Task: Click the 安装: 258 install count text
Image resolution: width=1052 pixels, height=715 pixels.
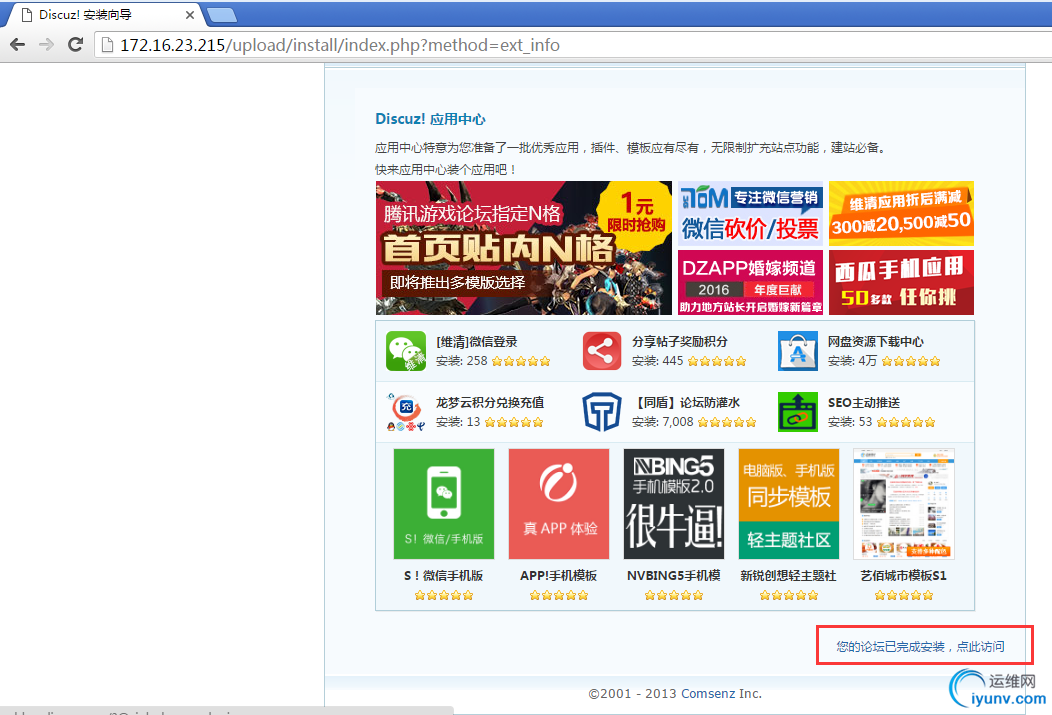Action: click(462, 361)
